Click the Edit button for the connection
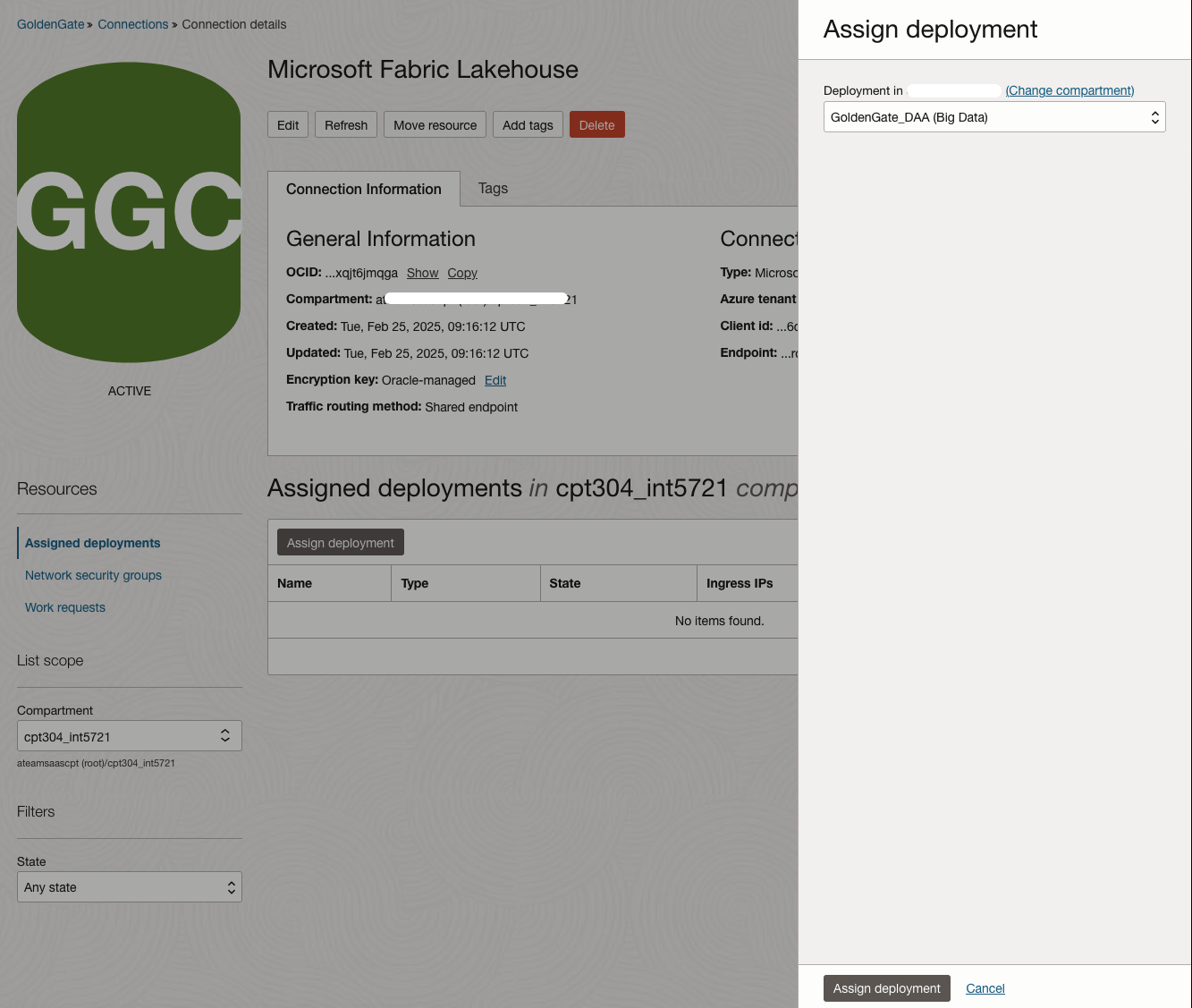This screenshot has width=1192, height=1008. point(287,124)
